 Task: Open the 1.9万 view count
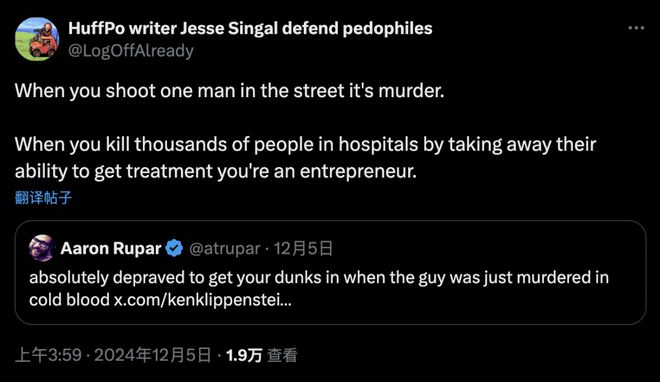click(244, 355)
